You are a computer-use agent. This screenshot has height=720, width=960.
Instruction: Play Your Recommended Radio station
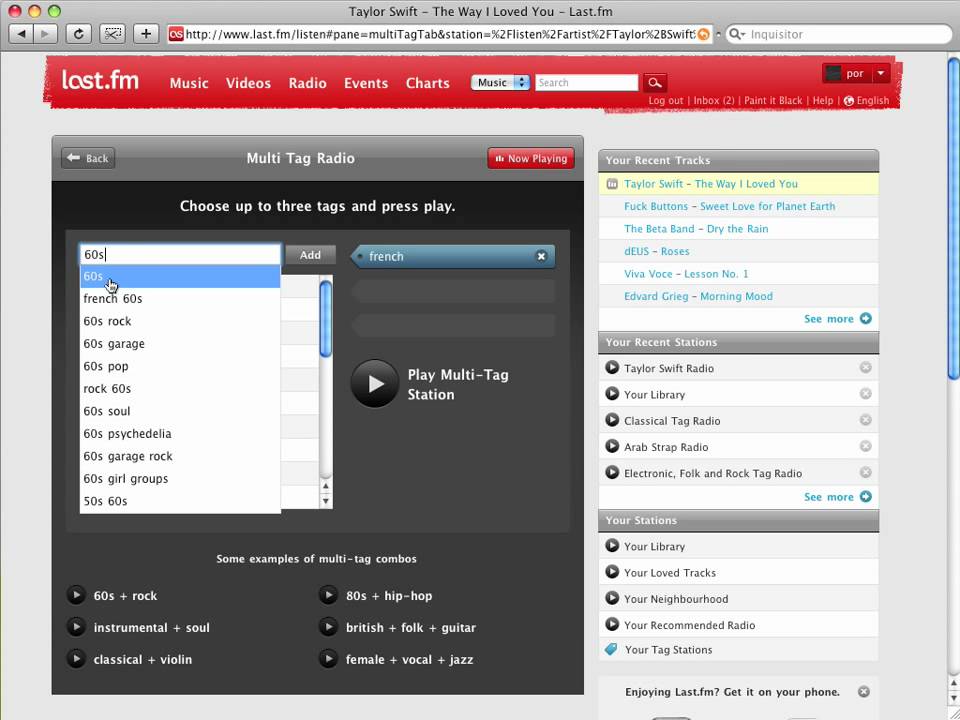[612, 624]
